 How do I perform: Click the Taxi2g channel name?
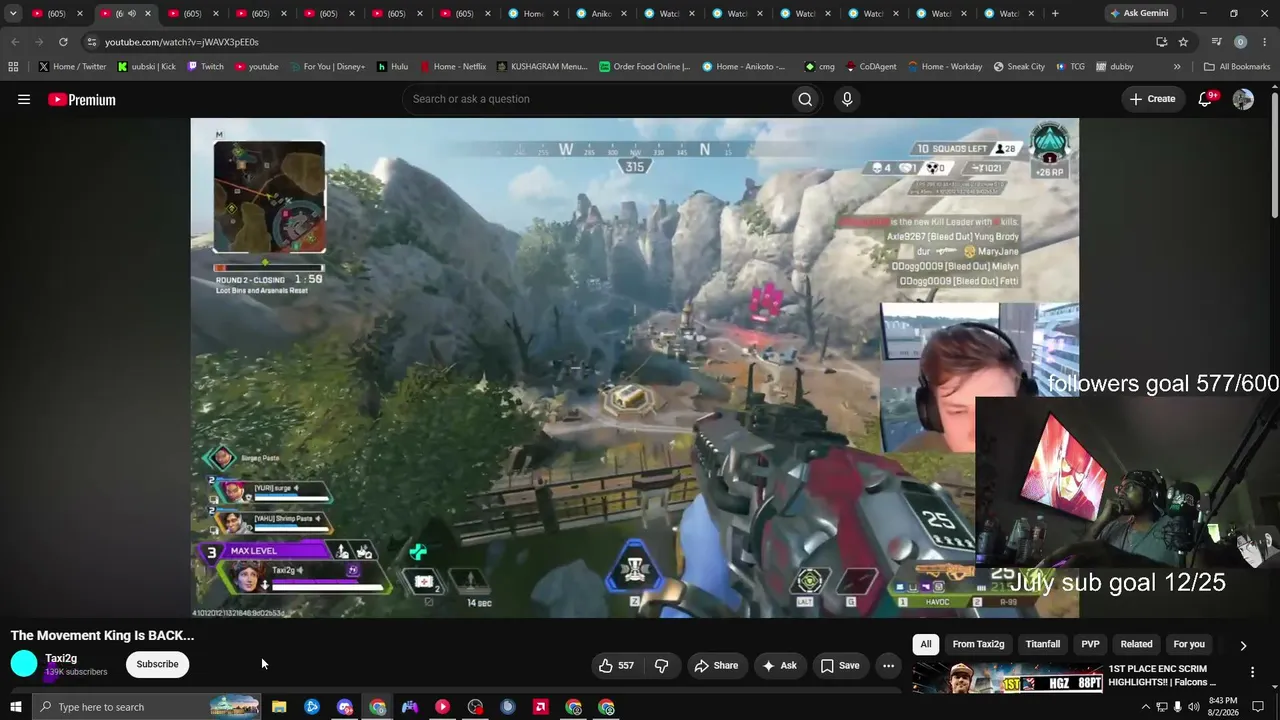click(x=61, y=658)
